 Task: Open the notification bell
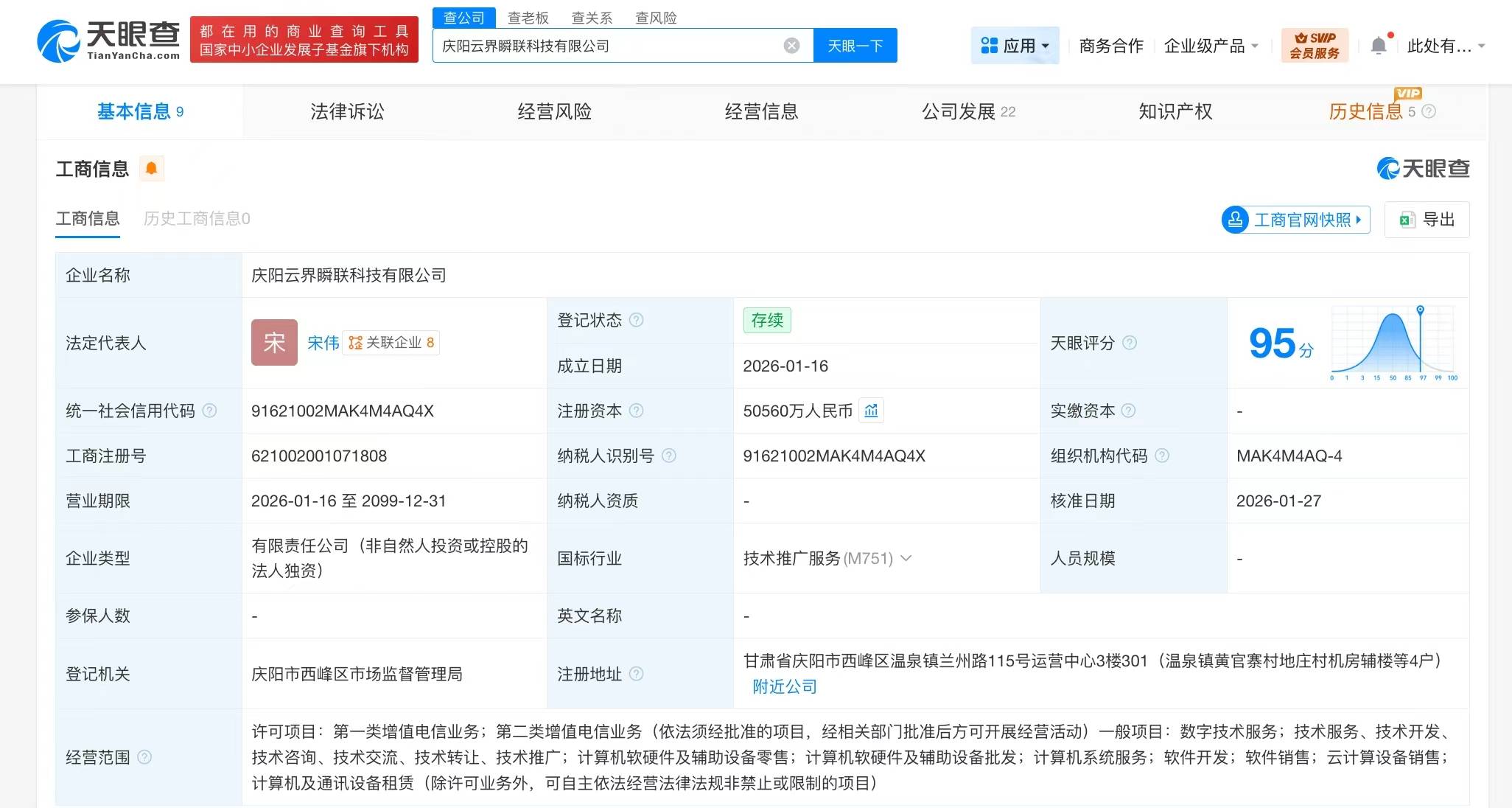(1378, 46)
